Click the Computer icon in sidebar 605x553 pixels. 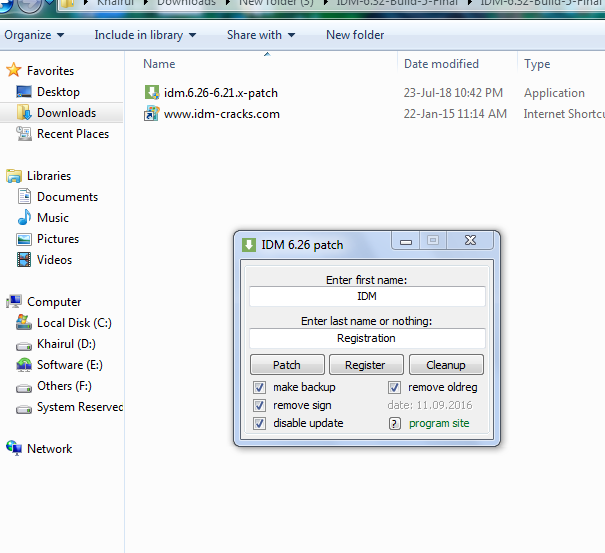tap(14, 302)
